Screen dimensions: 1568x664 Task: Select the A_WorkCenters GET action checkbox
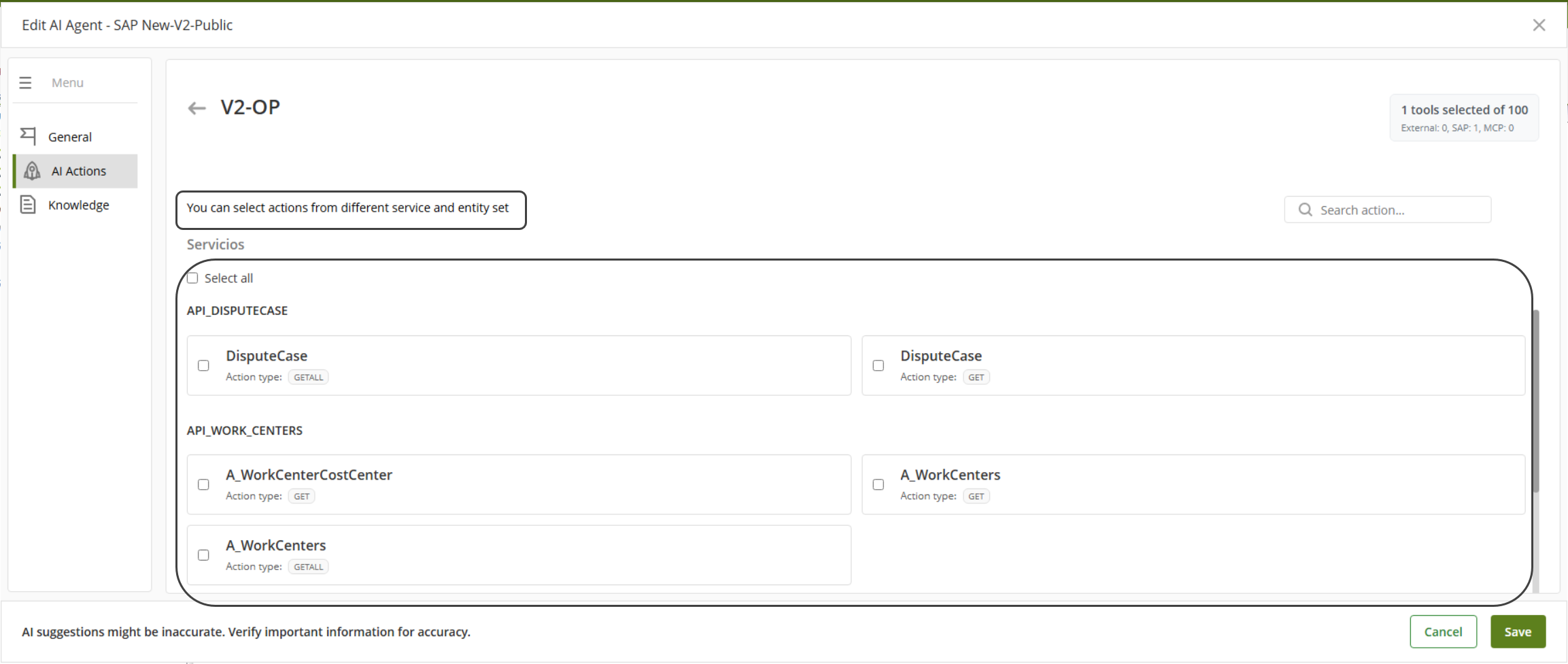(x=878, y=484)
